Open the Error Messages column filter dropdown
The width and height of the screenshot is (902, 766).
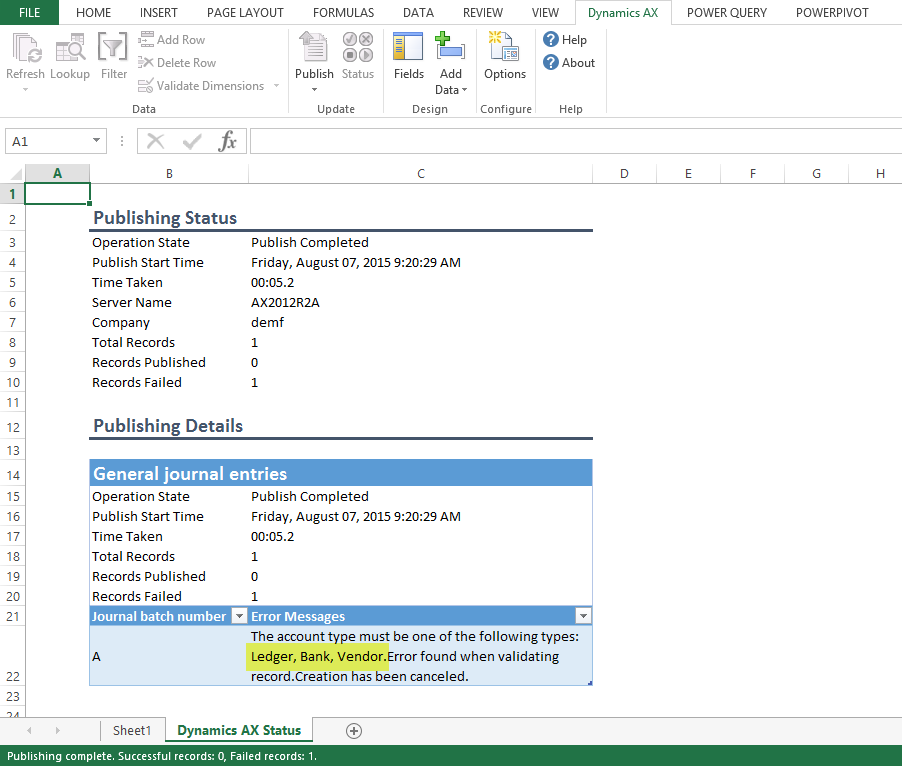[583, 616]
